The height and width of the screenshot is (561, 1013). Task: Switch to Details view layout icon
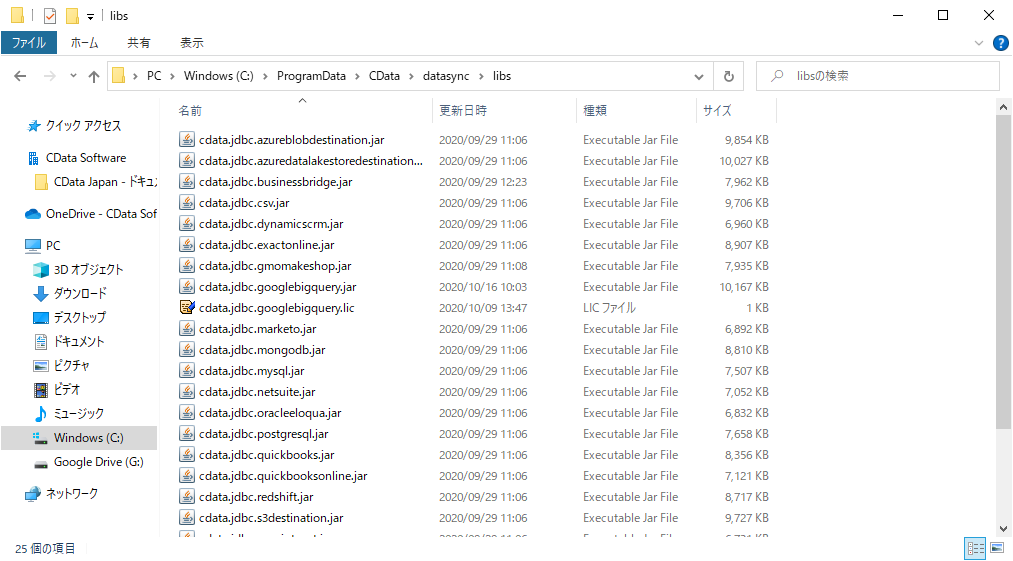click(x=976, y=549)
